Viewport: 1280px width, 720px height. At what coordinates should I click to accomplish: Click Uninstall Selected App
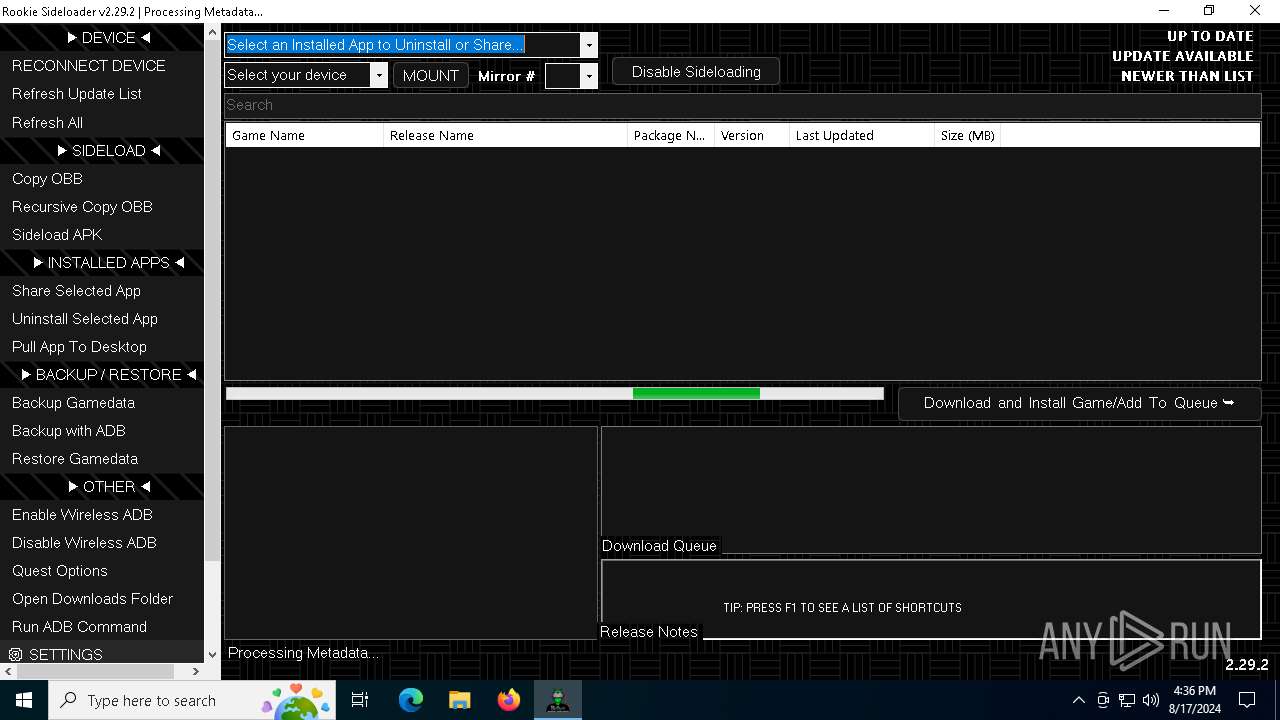(x=85, y=318)
